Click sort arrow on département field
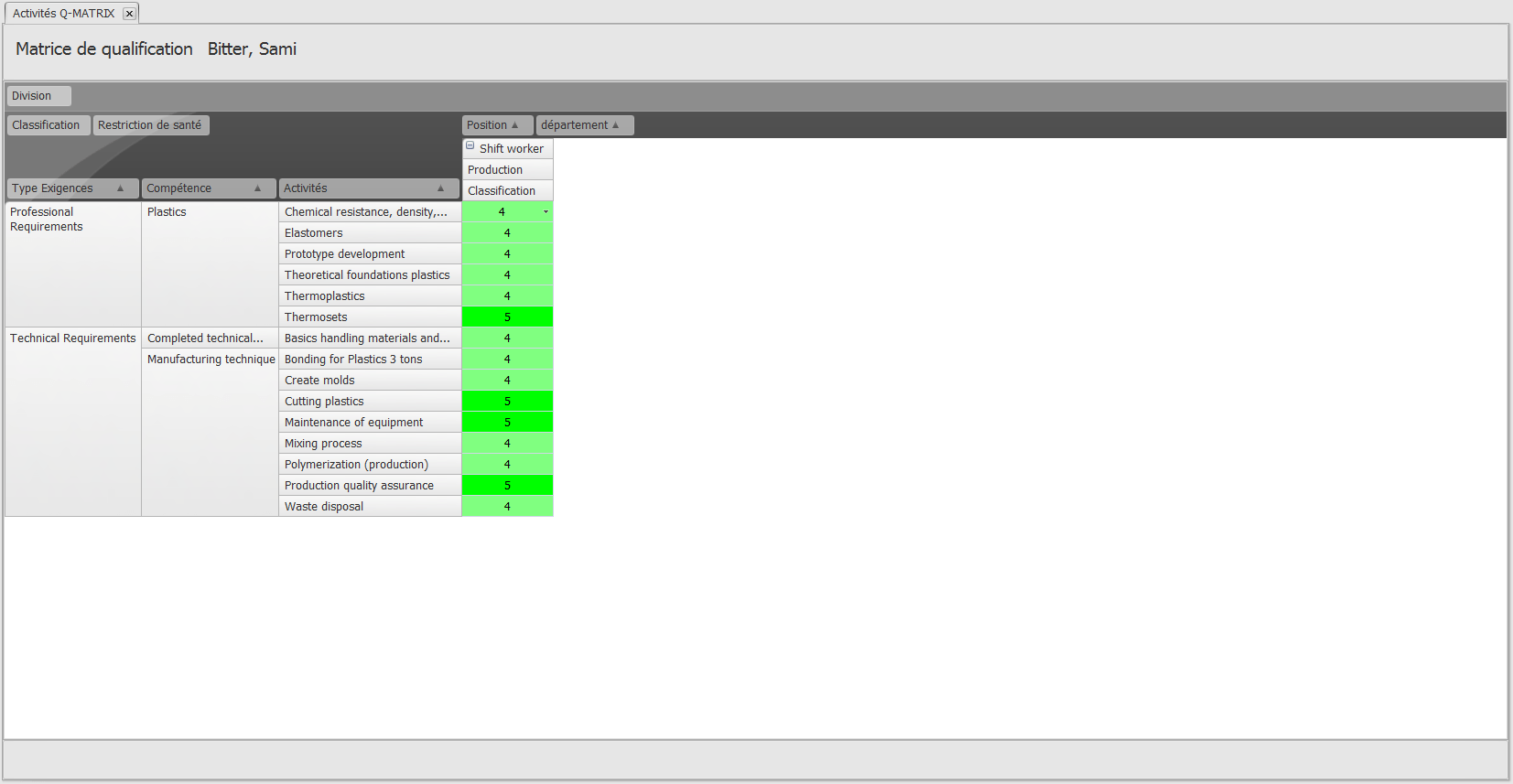This screenshot has height=784, width=1513. point(615,125)
